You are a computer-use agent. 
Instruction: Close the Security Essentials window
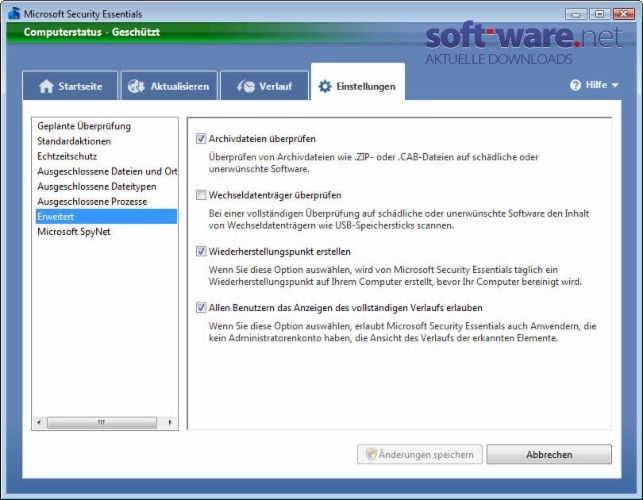[x=624, y=14]
